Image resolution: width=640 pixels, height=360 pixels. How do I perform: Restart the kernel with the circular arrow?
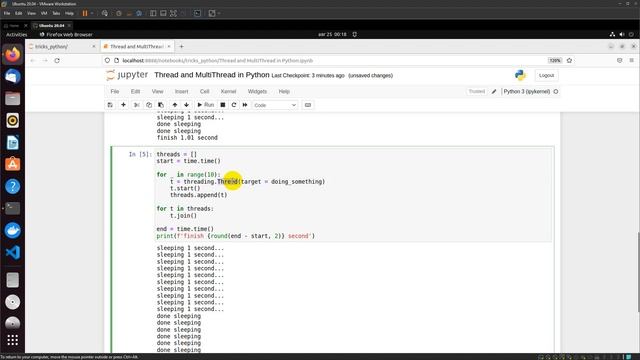click(x=234, y=105)
